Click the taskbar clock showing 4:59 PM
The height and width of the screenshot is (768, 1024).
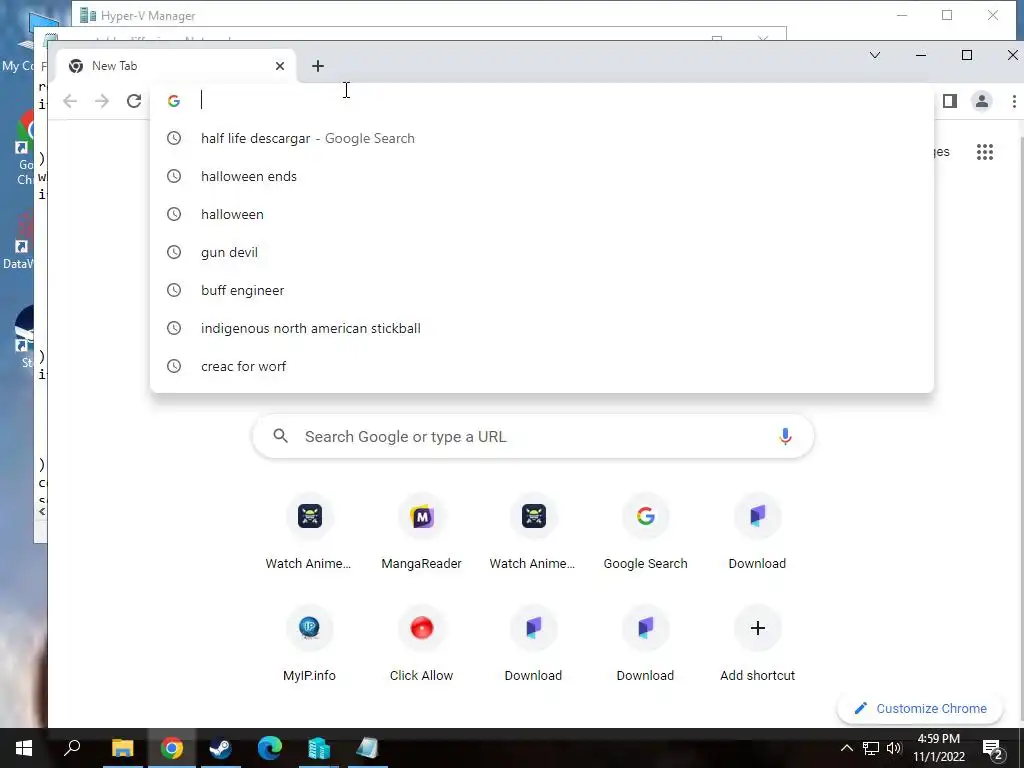tap(938, 748)
